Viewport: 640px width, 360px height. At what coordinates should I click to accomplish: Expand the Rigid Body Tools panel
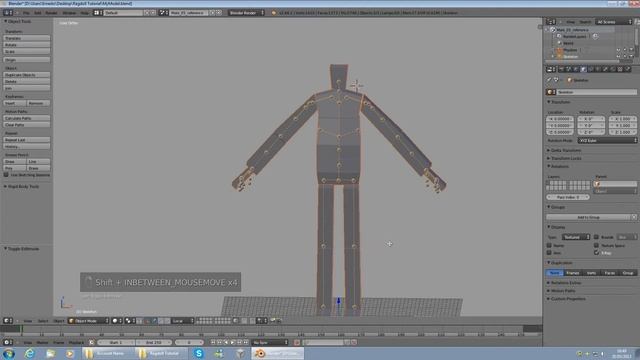click(22, 187)
